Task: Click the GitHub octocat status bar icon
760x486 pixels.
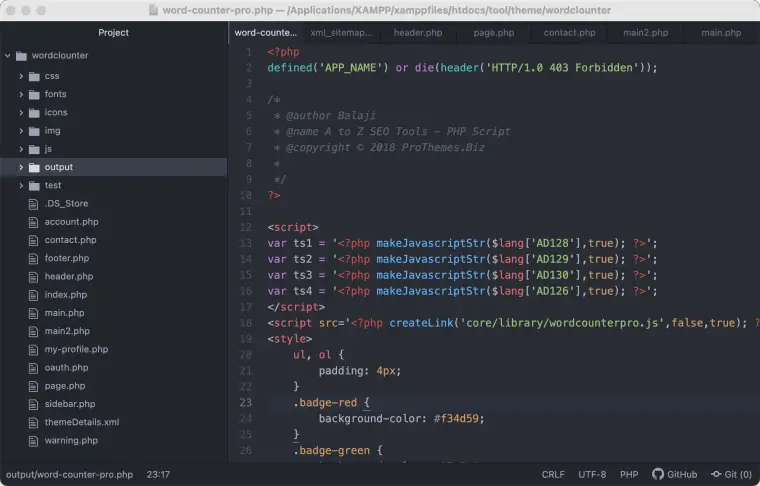Action: tap(658, 474)
